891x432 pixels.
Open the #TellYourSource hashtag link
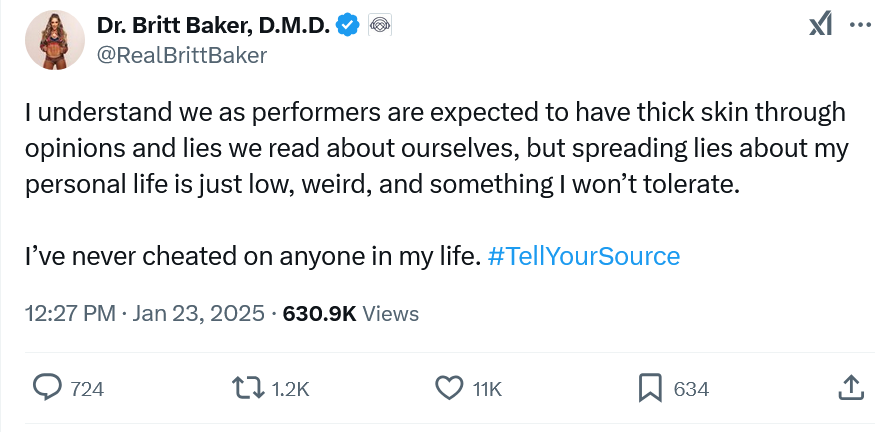[584, 256]
